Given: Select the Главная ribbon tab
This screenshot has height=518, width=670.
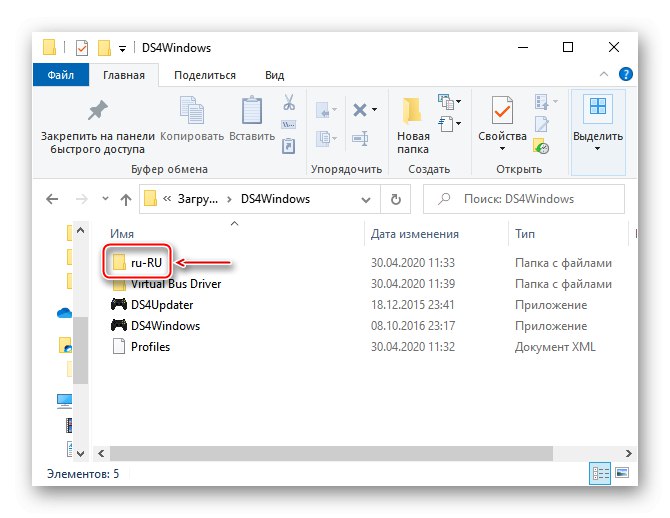Looking at the screenshot, I should pyautogui.click(x=124, y=75).
